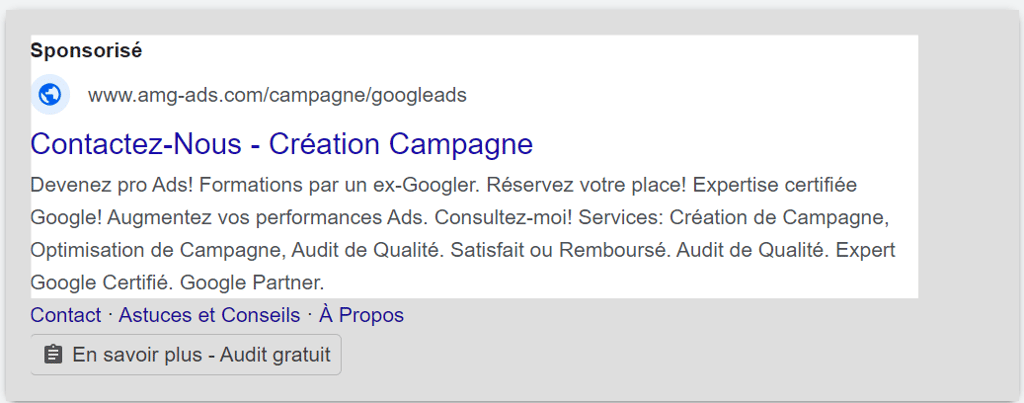Click the Consultez-moi! text in the description

(x=504, y=218)
